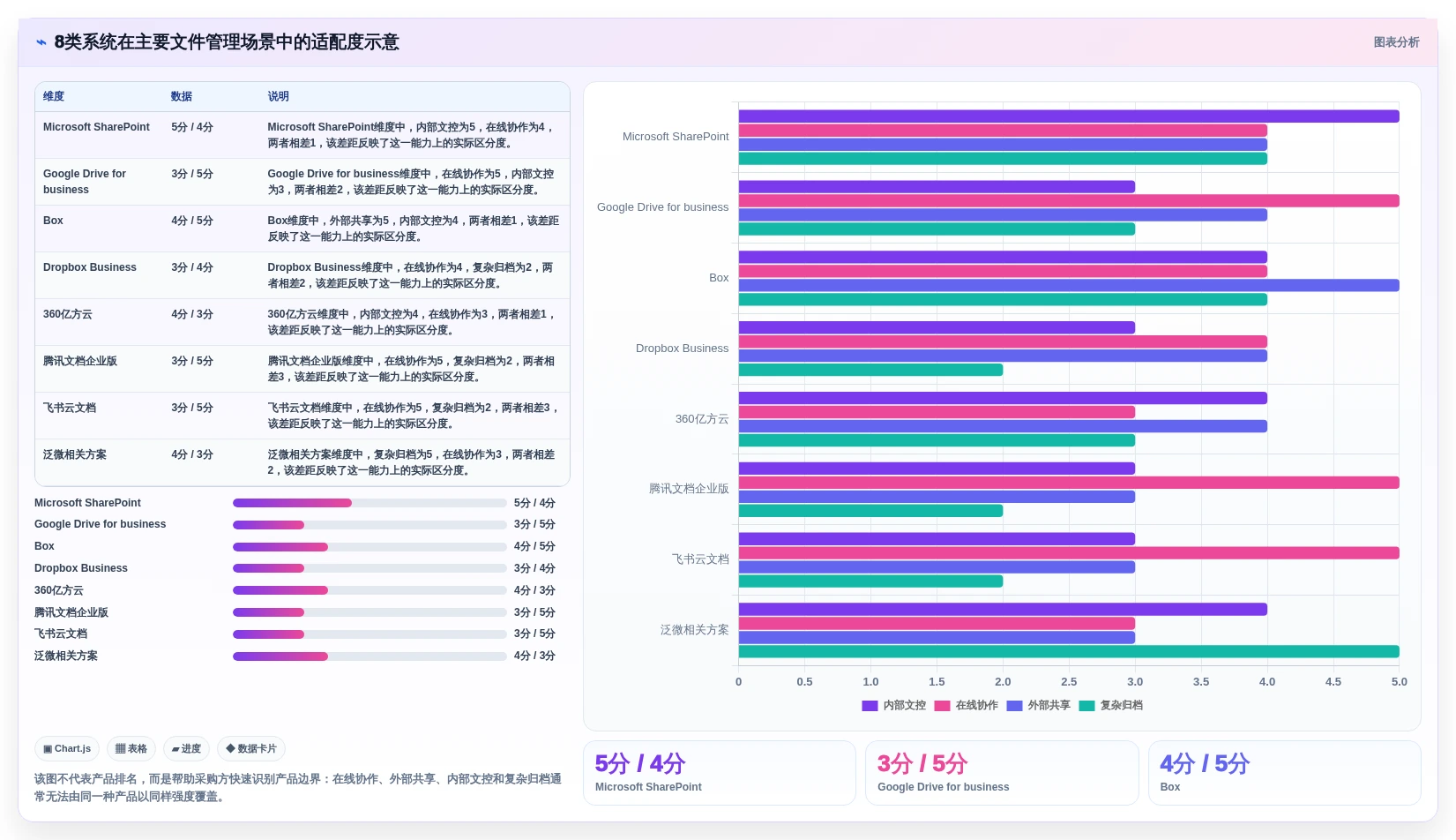Select 泛微相关方案 table row name
Screen dimensions: 1456x840
75,454
